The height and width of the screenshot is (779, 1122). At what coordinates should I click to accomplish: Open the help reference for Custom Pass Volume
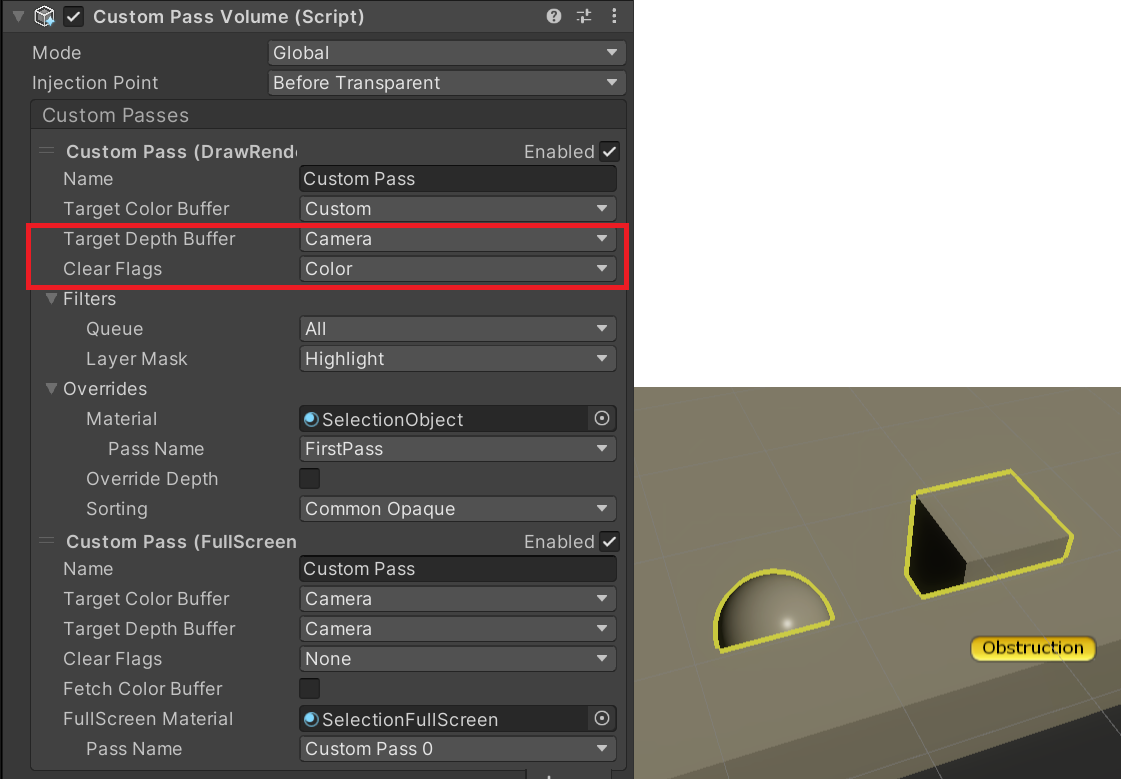(x=554, y=16)
